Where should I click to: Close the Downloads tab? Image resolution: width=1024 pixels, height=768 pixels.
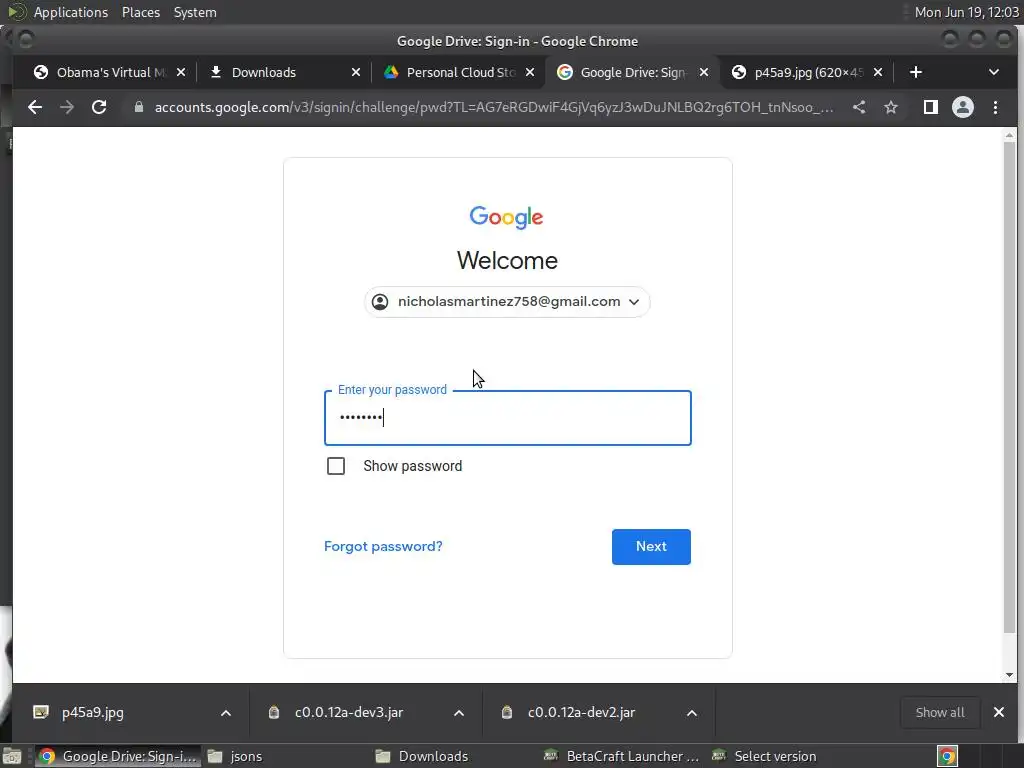[355, 72]
